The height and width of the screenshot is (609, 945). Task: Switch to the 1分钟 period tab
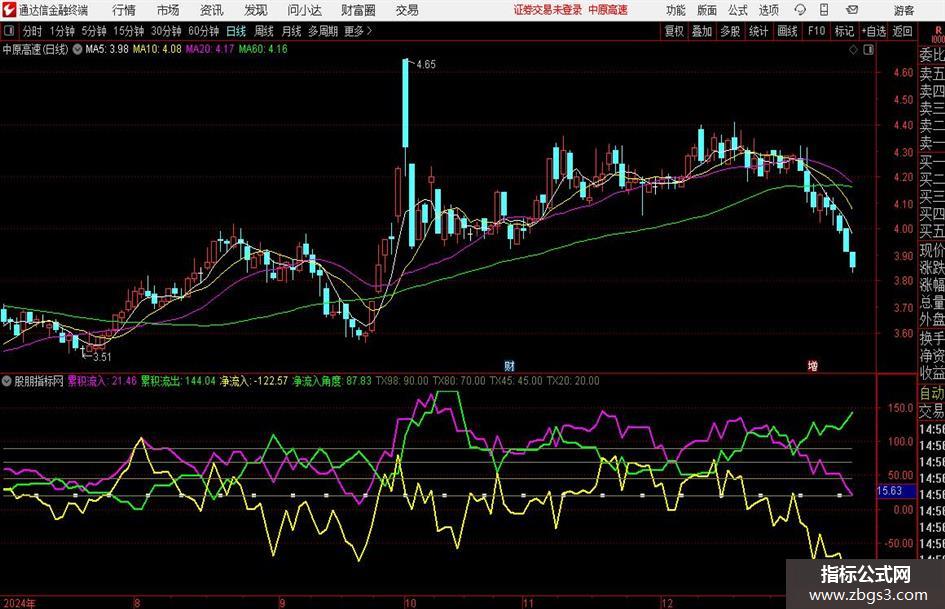[x=62, y=31]
